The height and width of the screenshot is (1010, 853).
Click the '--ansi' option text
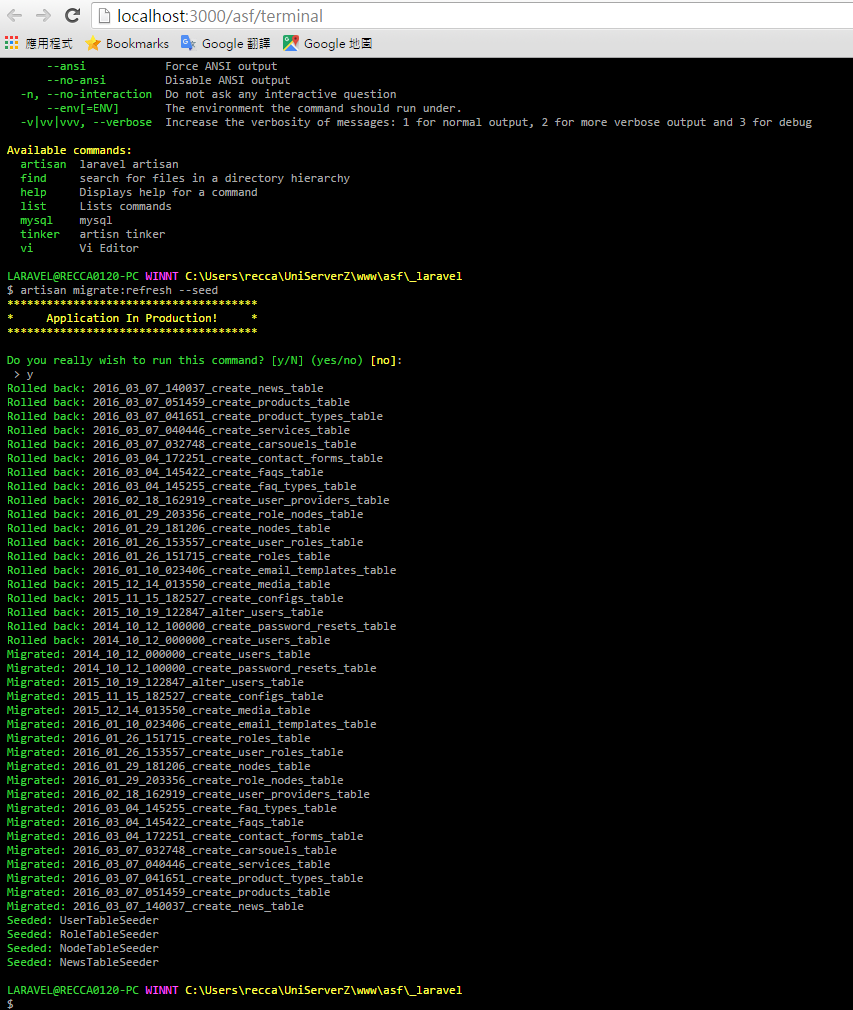[66, 66]
